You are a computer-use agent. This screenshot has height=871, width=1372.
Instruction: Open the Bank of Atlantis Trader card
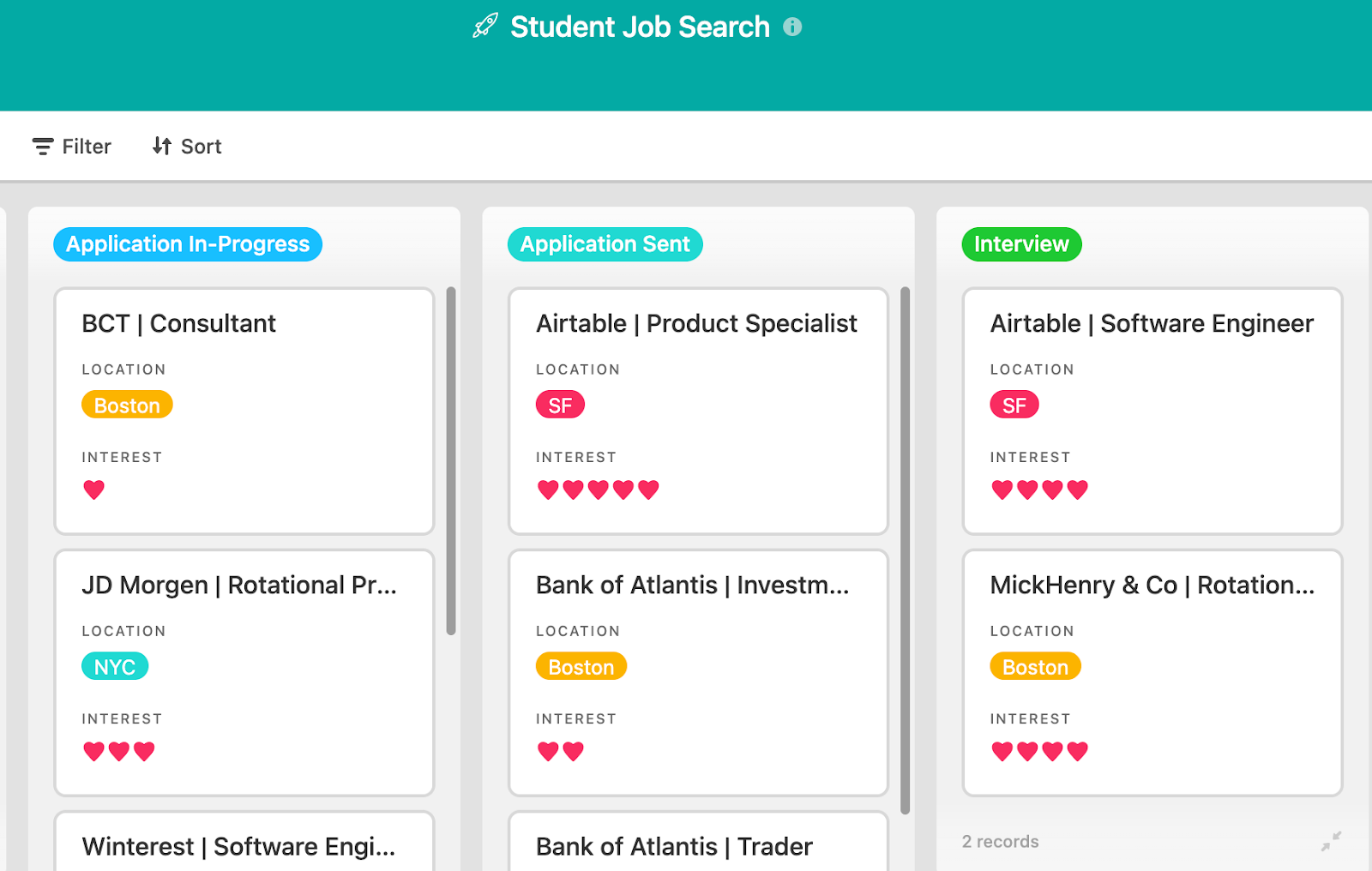click(x=698, y=842)
